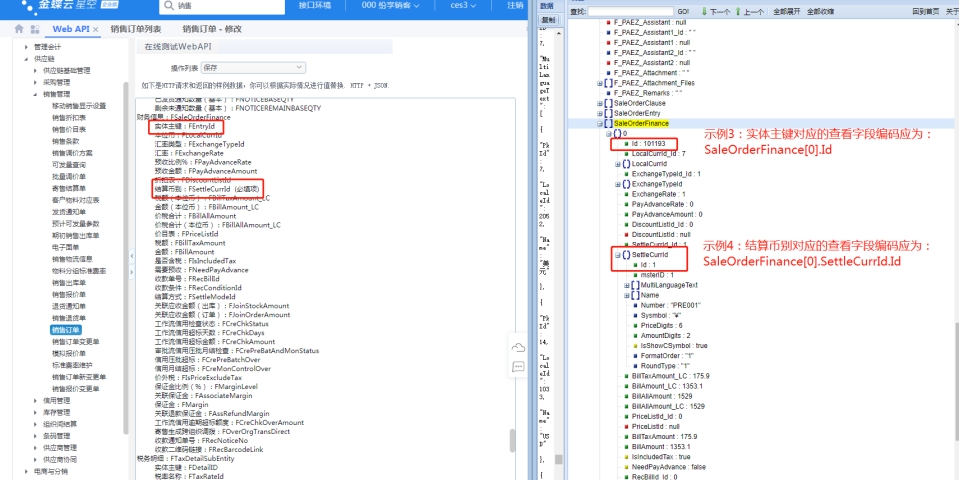Click the object brace icon of LocalCurrId

coord(626,164)
